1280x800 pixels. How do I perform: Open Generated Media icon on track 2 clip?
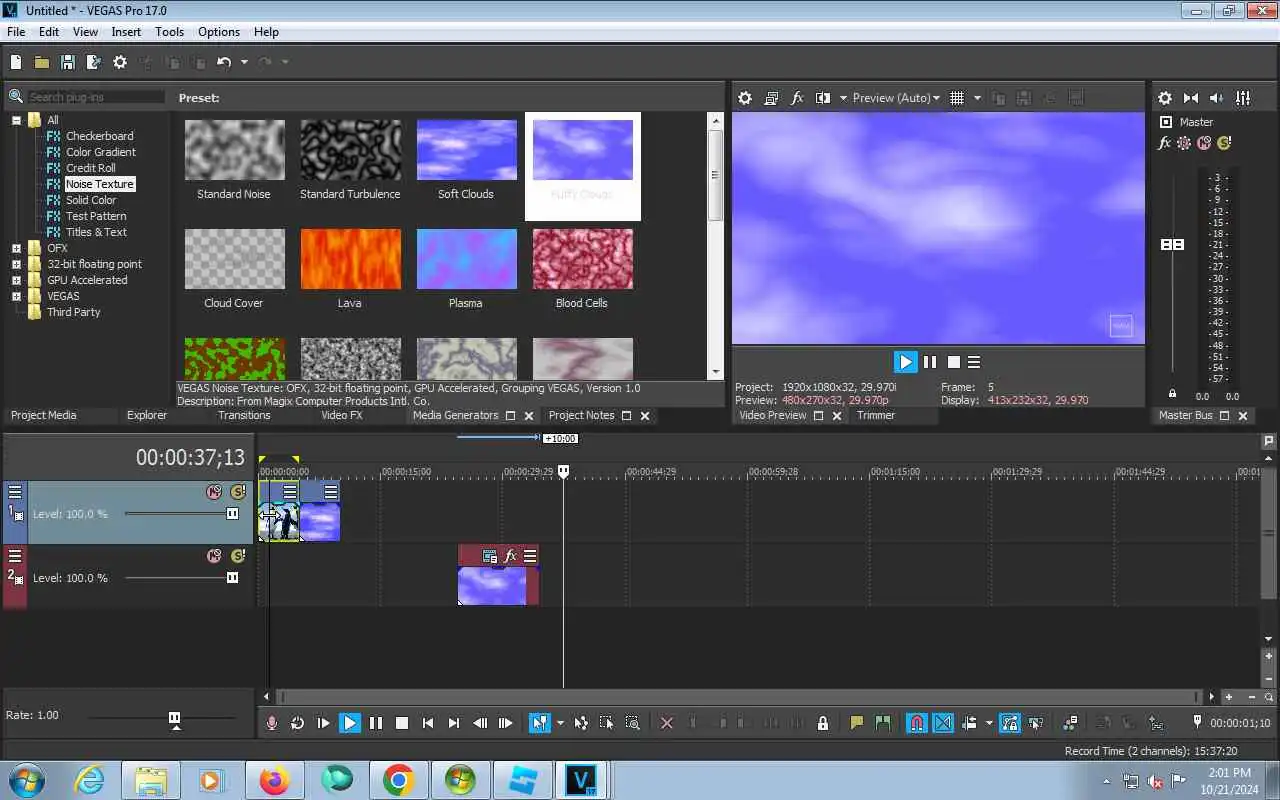coord(490,556)
